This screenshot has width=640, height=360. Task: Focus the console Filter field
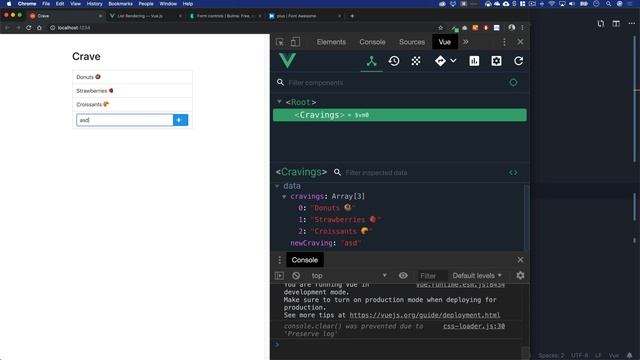(x=432, y=276)
